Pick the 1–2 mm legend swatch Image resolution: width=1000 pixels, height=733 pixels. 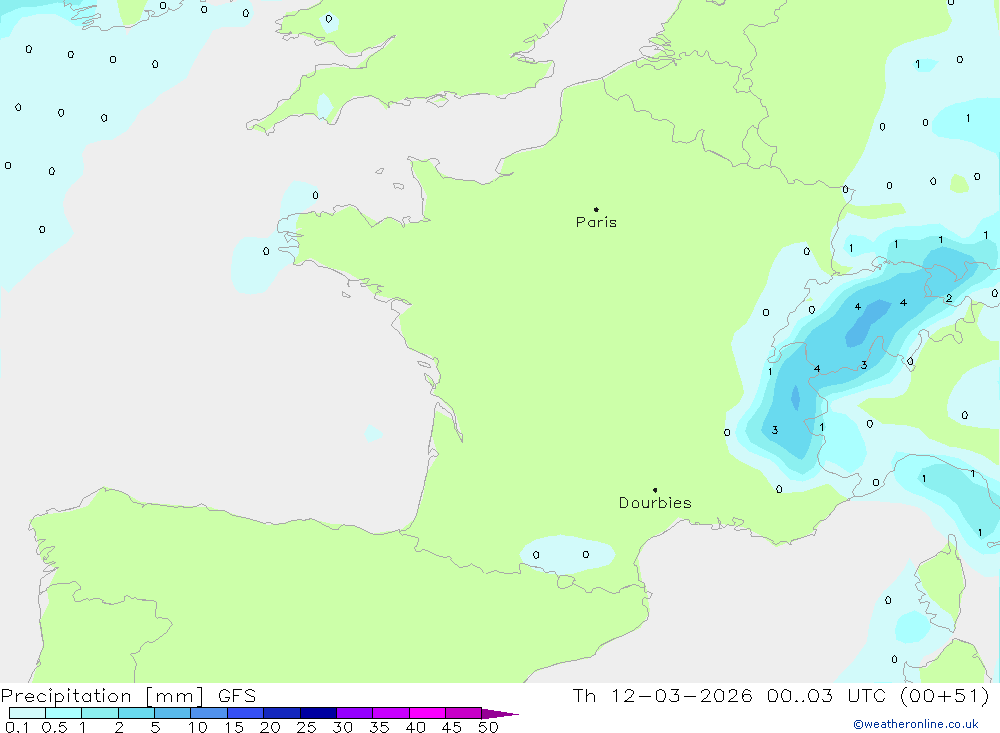point(100,713)
